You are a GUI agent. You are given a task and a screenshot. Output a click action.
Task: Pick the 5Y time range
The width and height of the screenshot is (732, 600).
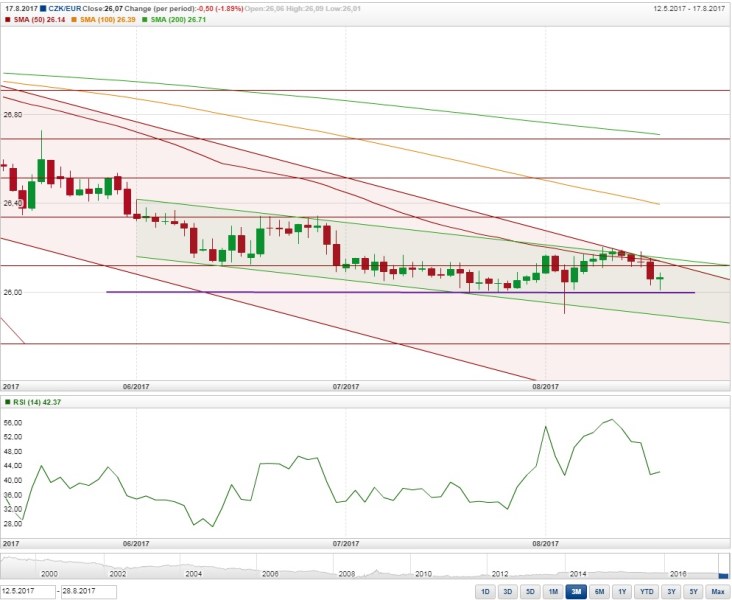click(691, 592)
